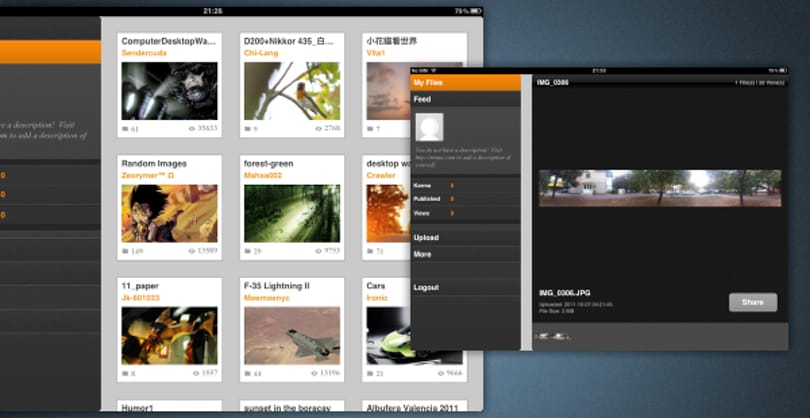Click folder icon on F-35 Lightning II card
This screenshot has height=418, width=810.
pyautogui.click(x=247, y=373)
